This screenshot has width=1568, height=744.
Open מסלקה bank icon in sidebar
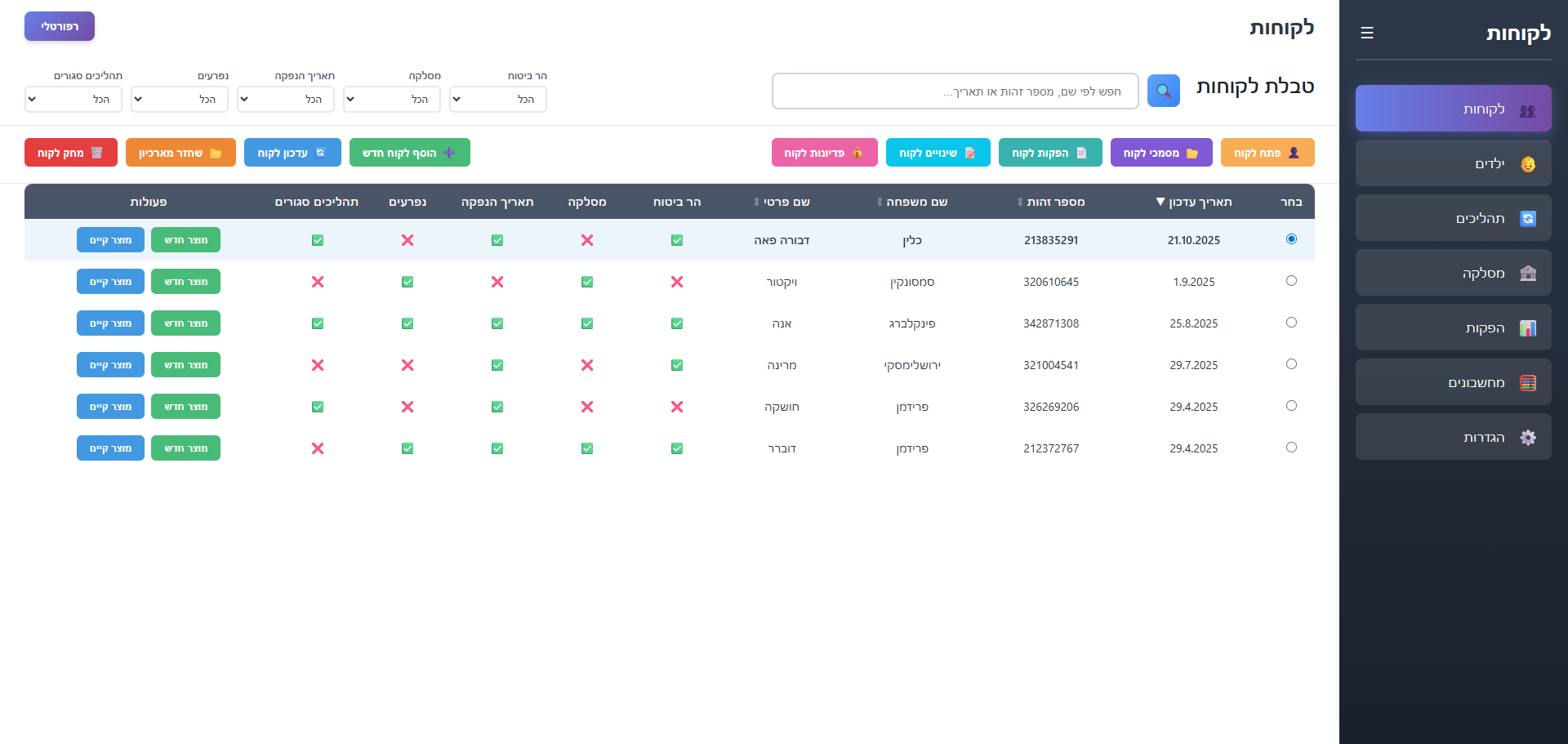click(x=1528, y=274)
